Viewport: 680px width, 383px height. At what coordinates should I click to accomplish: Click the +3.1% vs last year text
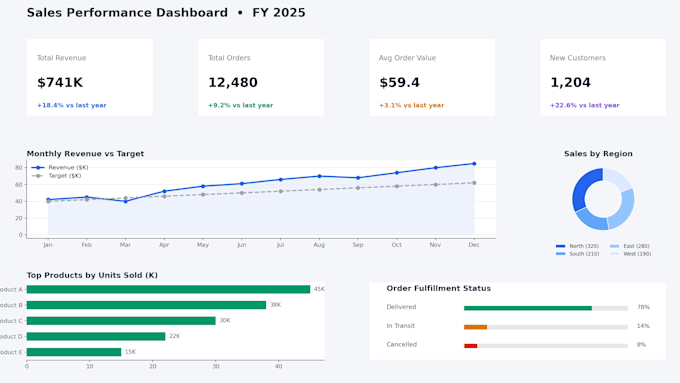tap(412, 105)
